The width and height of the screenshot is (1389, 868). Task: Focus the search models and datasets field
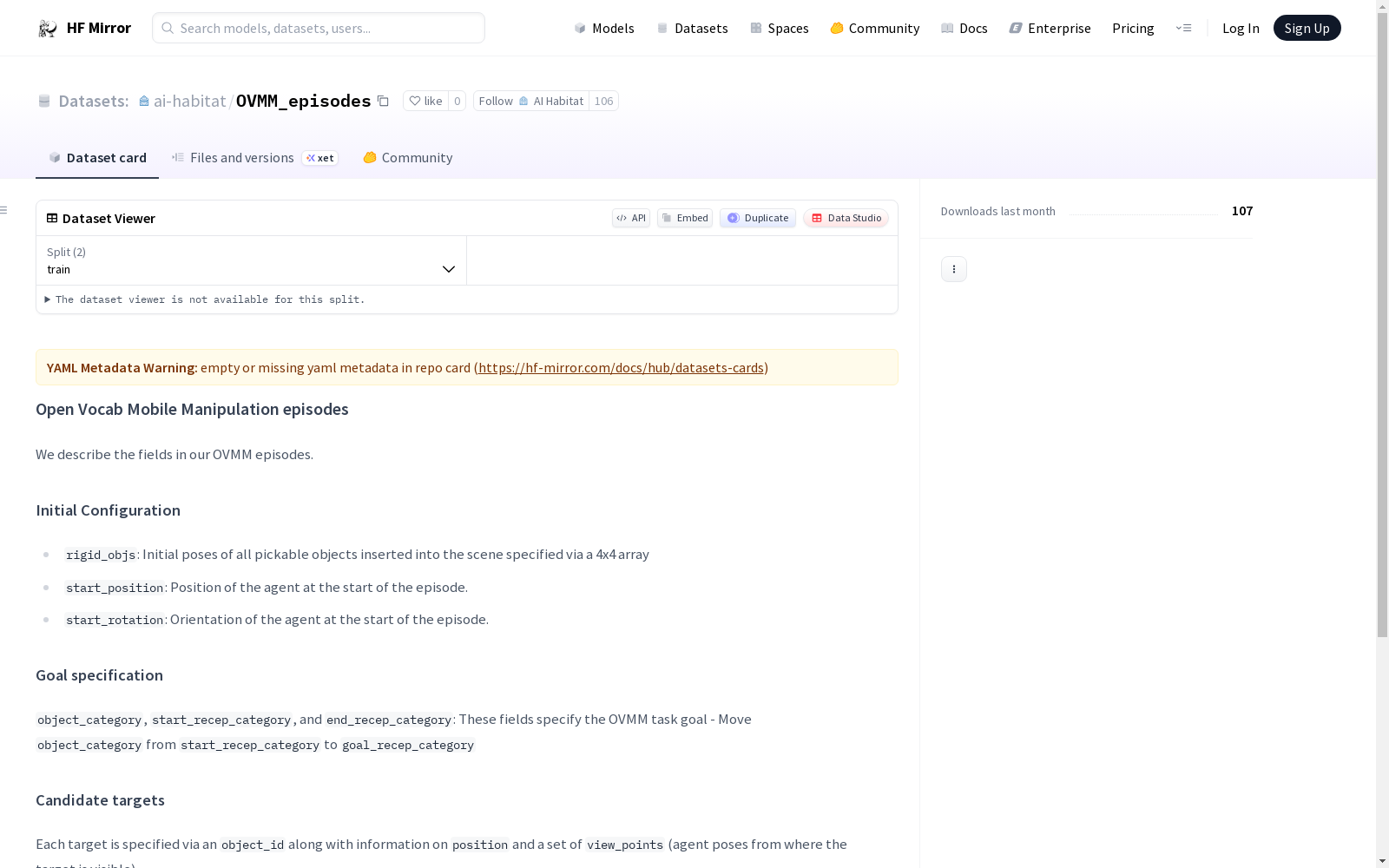click(319, 28)
